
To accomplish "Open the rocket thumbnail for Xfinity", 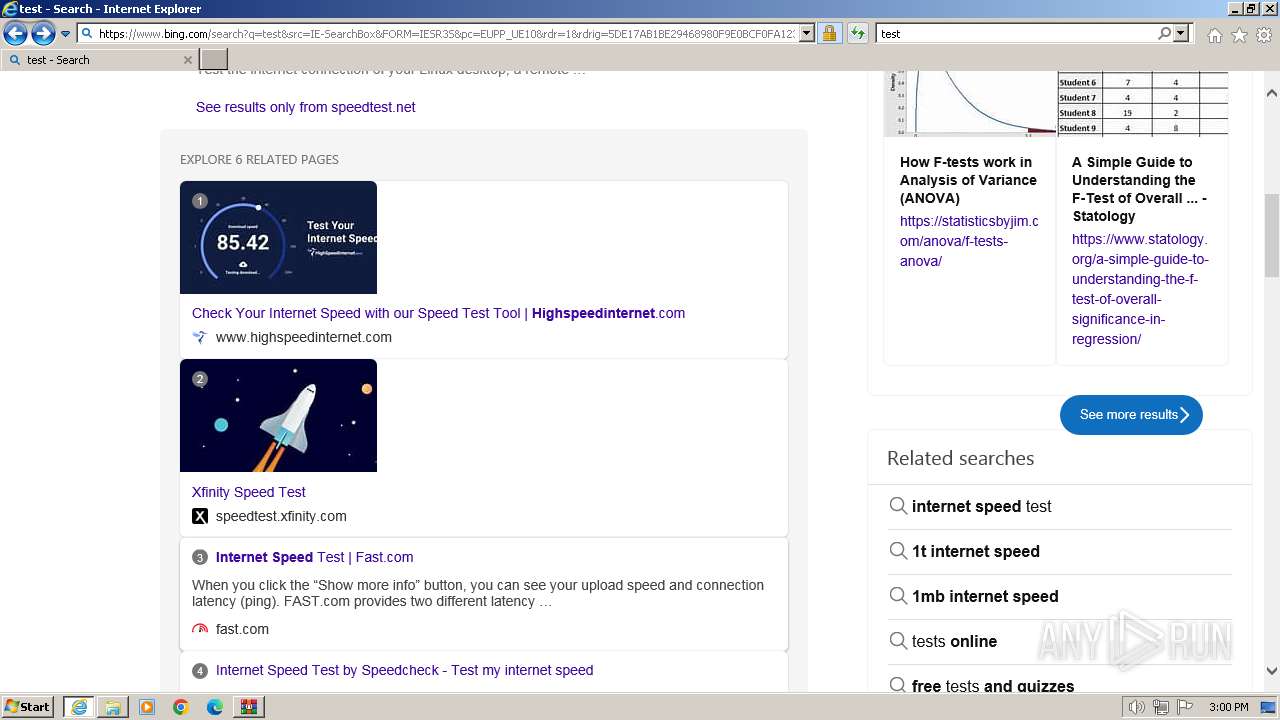I will pos(278,415).
